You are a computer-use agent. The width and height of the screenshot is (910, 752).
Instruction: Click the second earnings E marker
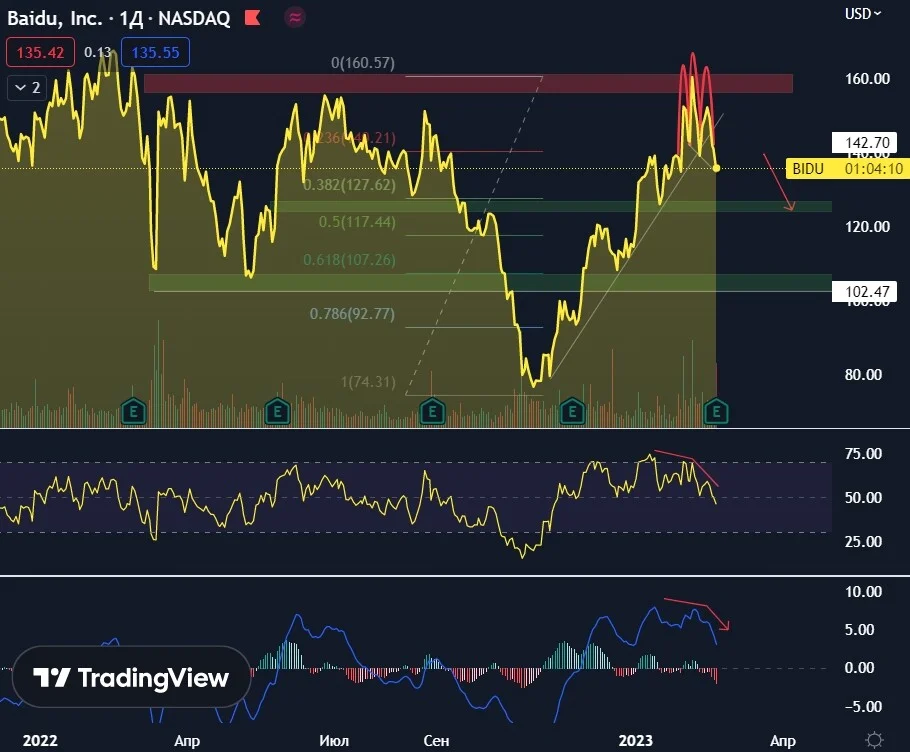(x=277, y=412)
